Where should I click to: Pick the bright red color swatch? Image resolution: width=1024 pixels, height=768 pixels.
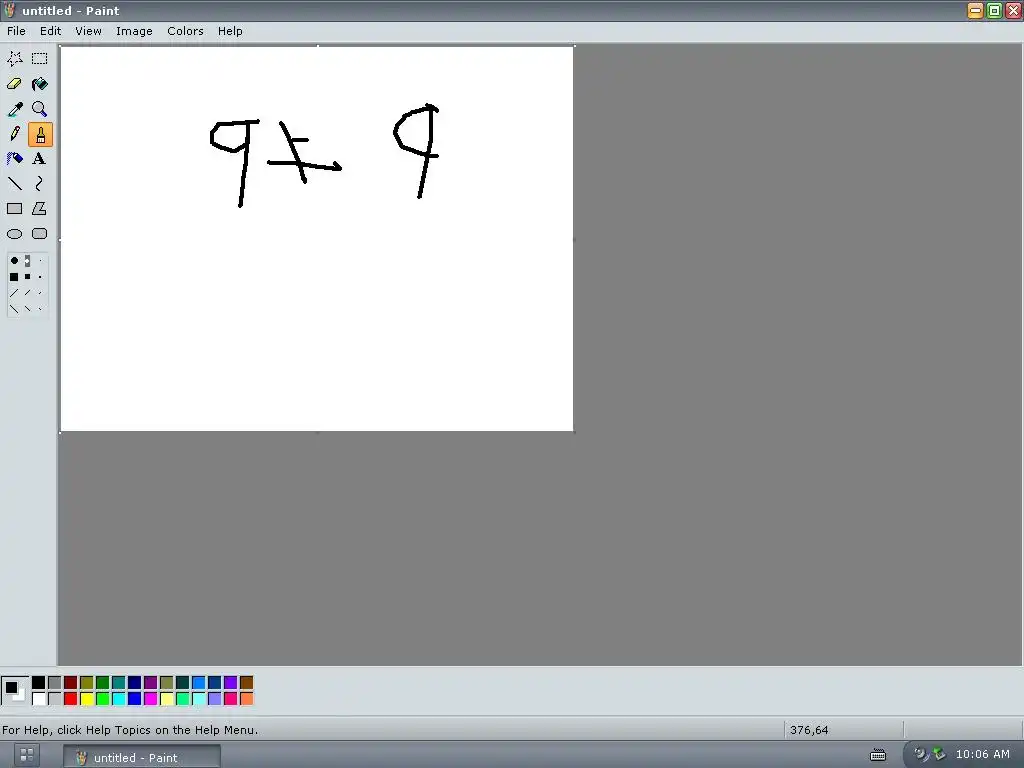71,699
